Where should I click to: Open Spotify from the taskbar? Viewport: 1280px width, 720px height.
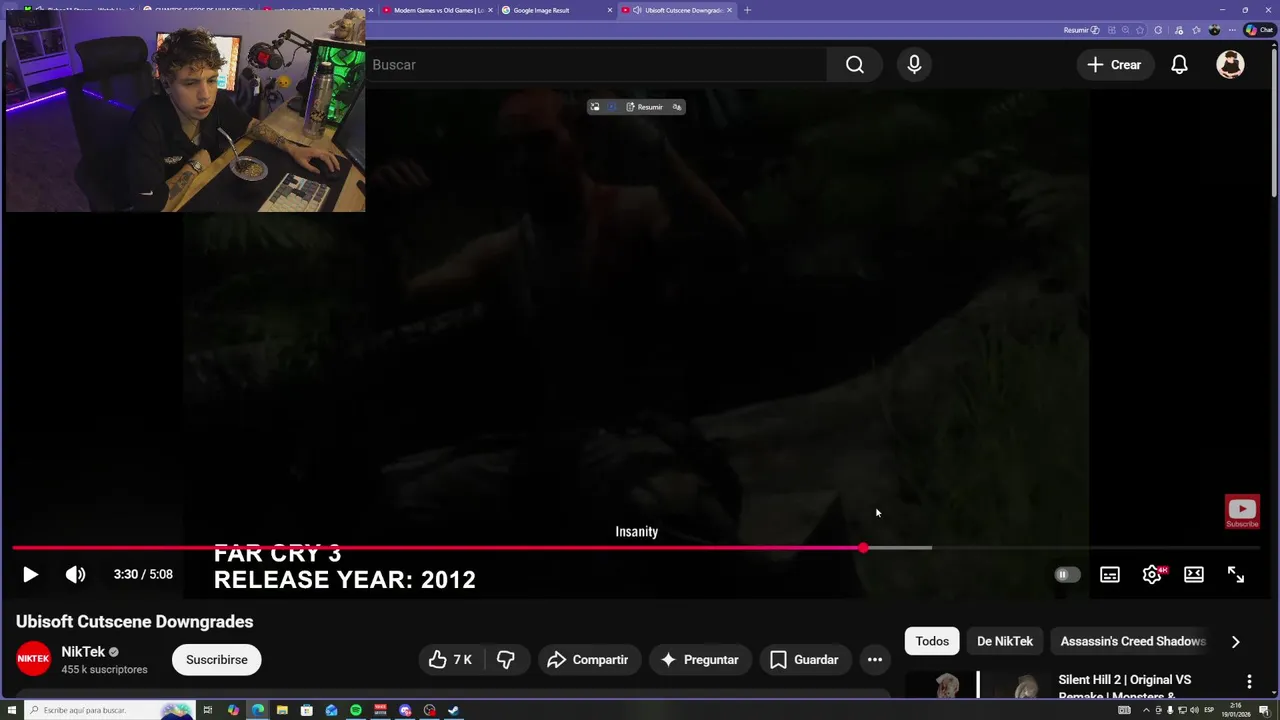[356, 711]
